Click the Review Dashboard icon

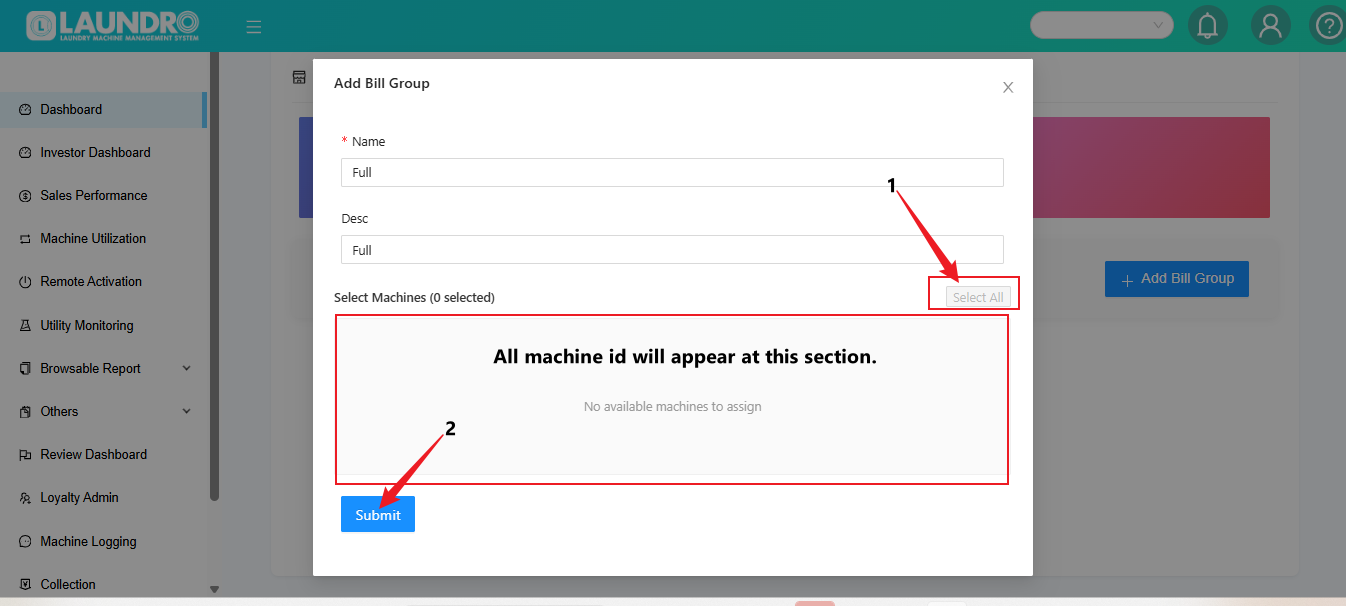point(26,455)
